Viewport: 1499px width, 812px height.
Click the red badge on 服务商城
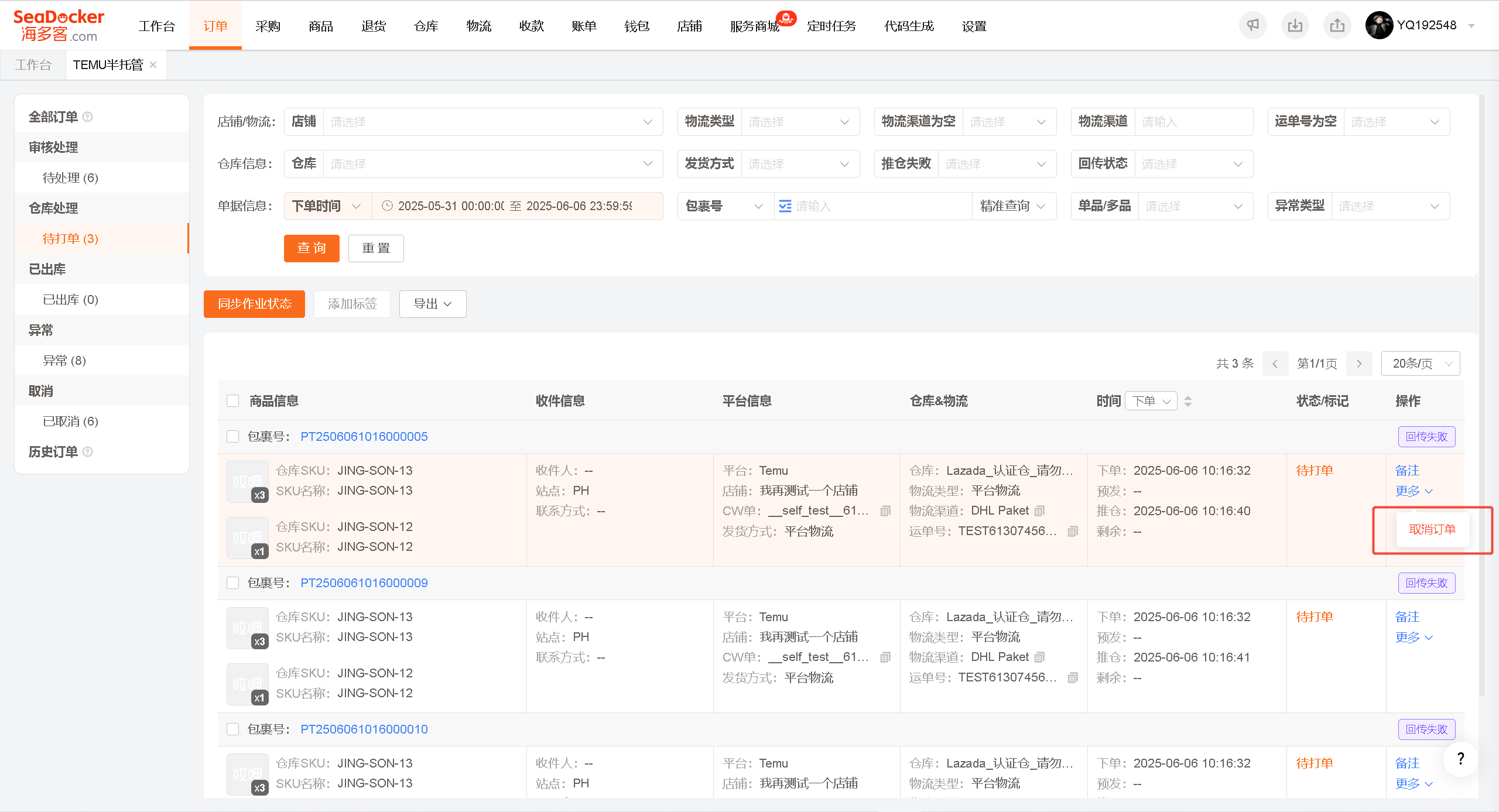(x=786, y=19)
